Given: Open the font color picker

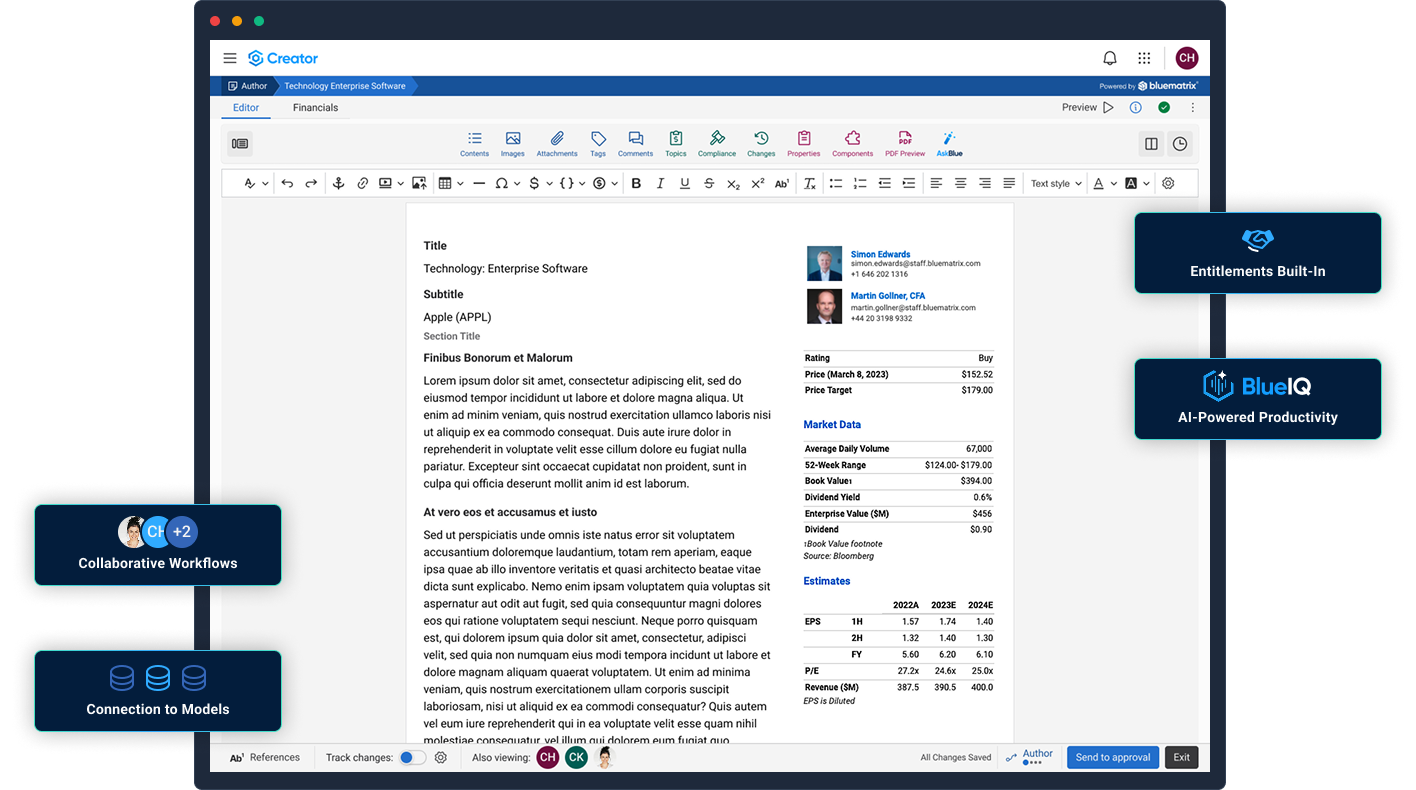Looking at the screenshot, I should point(1103,184).
